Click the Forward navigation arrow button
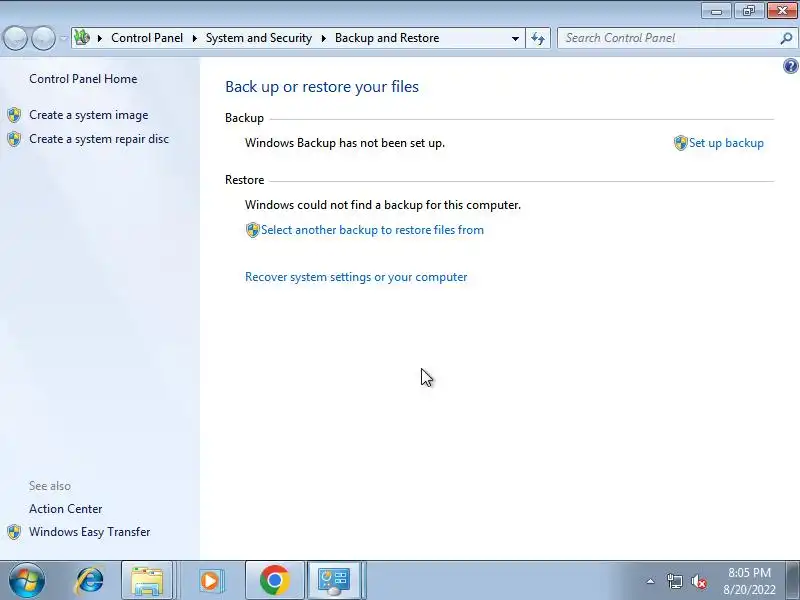 pyautogui.click(x=43, y=38)
